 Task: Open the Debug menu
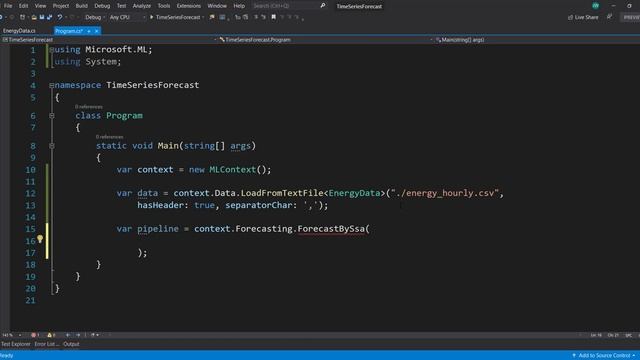click(102, 6)
